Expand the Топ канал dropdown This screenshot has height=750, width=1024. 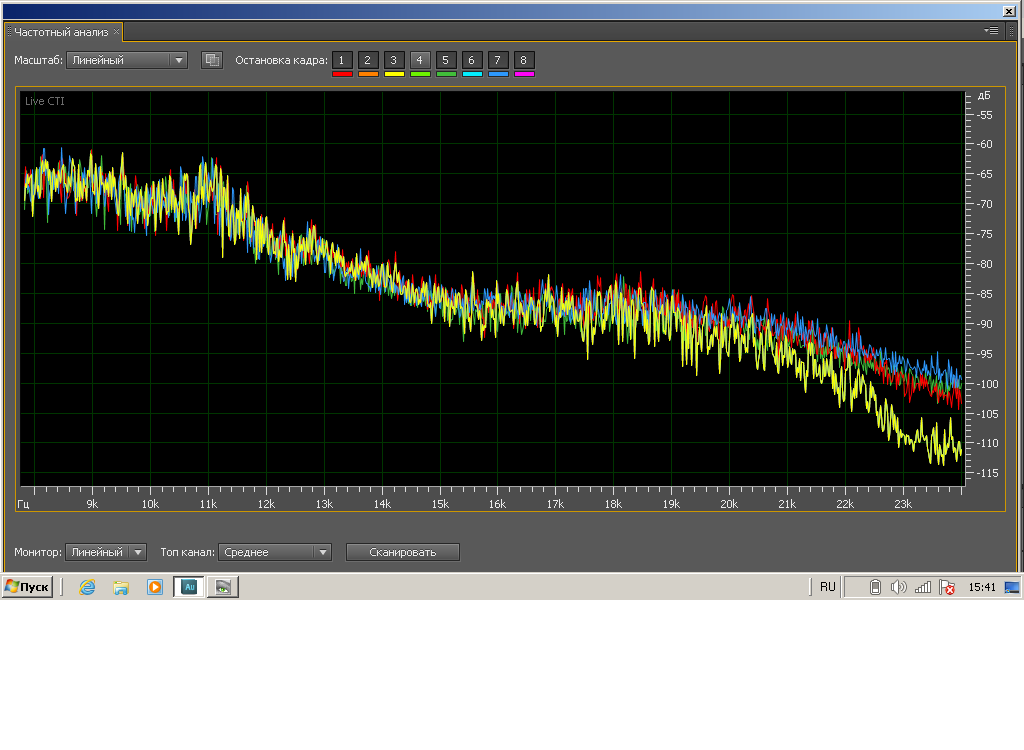click(x=276, y=552)
